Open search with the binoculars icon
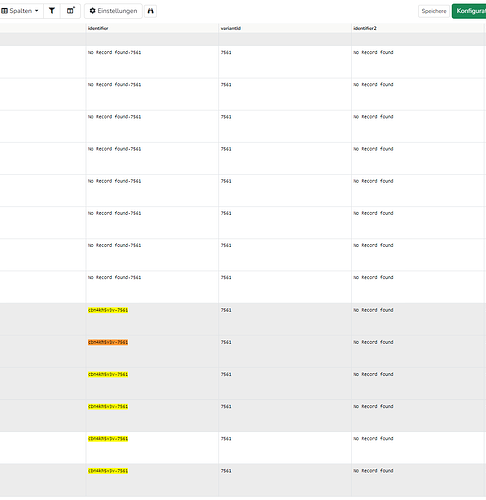The height and width of the screenshot is (500, 486). tap(151, 11)
